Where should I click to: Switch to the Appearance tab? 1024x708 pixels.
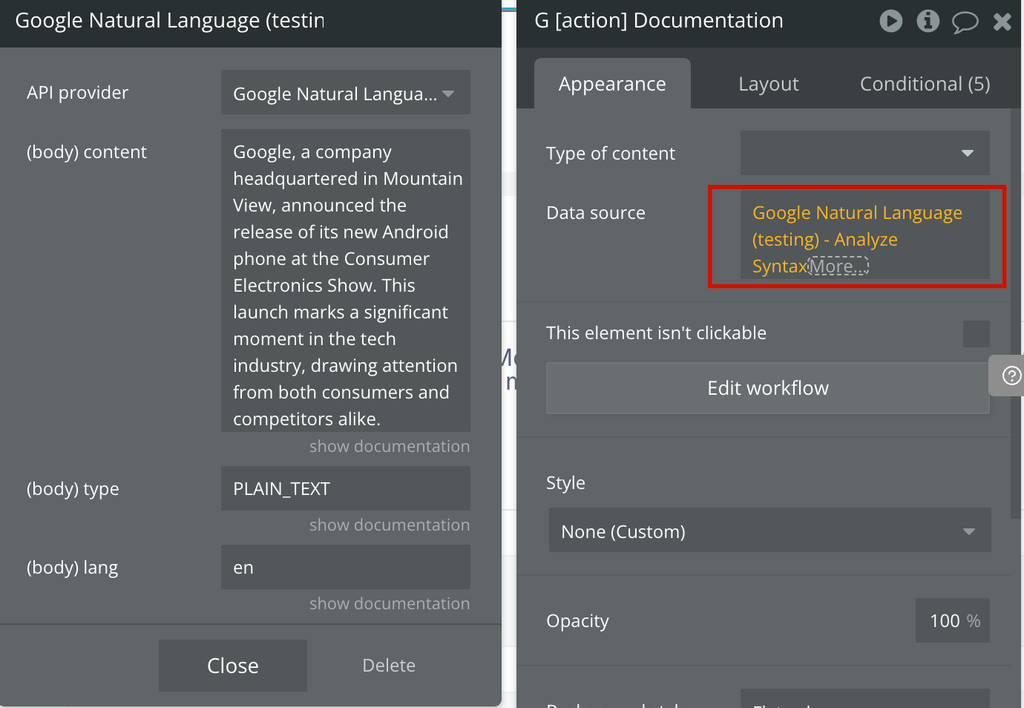[612, 84]
